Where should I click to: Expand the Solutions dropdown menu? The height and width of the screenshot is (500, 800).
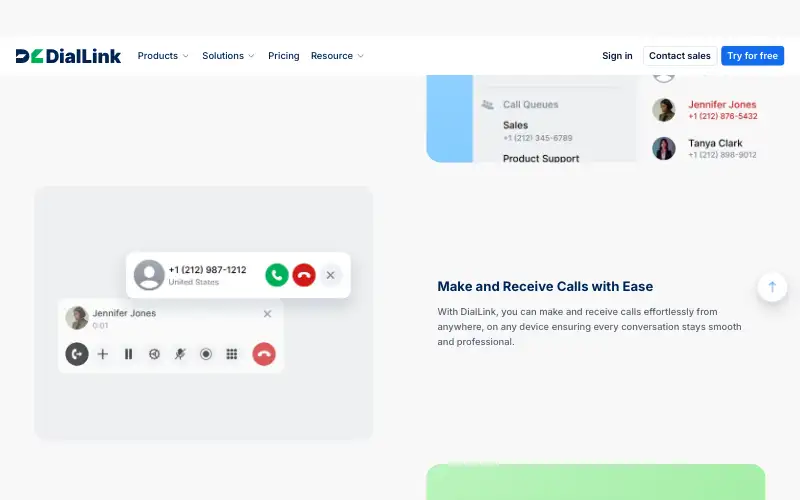click(x=228, y=56)
